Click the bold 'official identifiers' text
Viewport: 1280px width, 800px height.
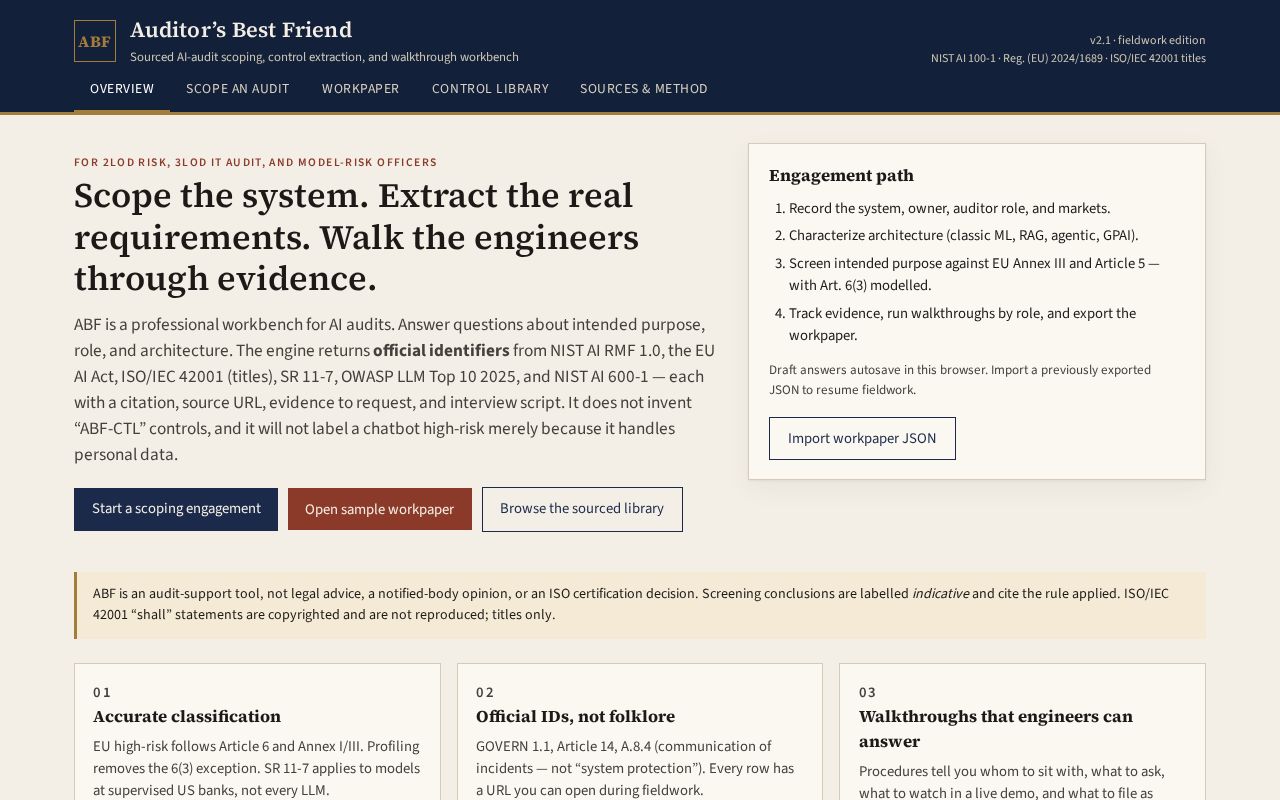point(441,351)
